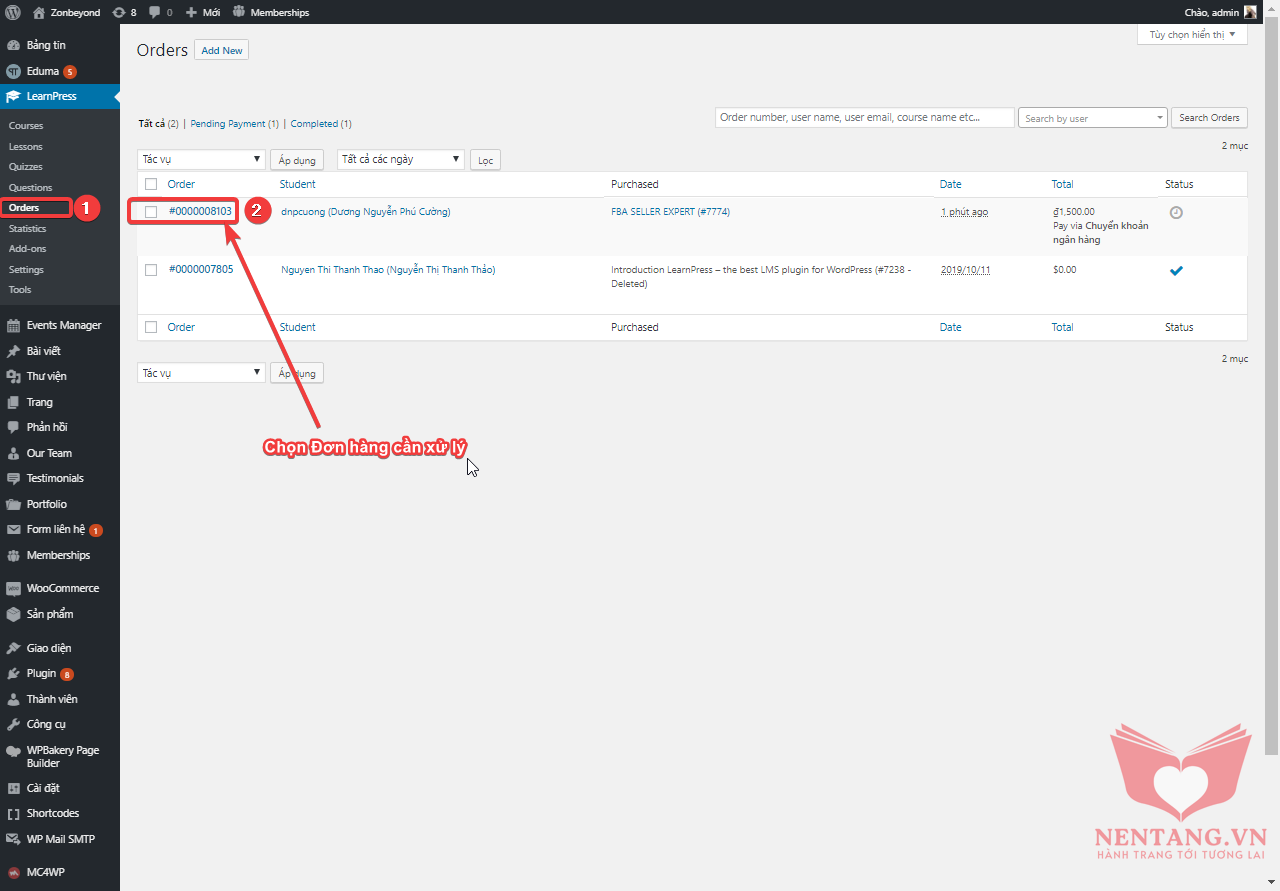Click the Eduma sidebar icon
The height and width of the screenshot is (891, 1280).
tap(13, 71)
